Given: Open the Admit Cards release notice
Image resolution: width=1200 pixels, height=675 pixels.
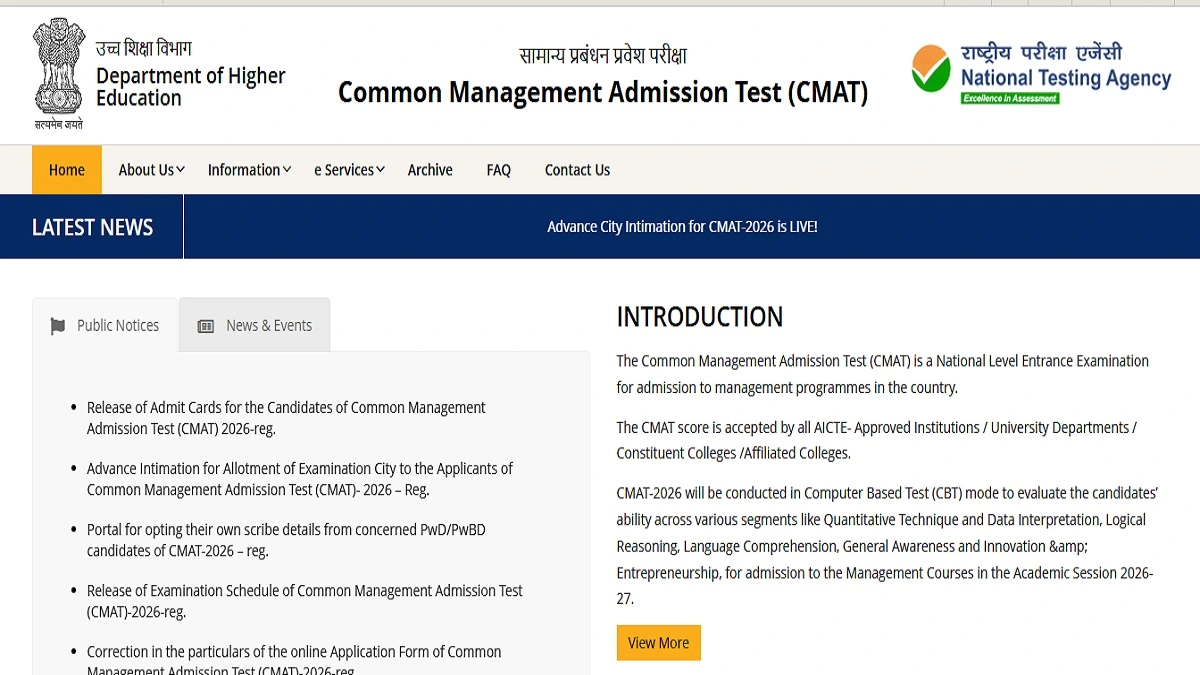Looking at the screenshot, I should pyautogui.click(x=286, y=418).
